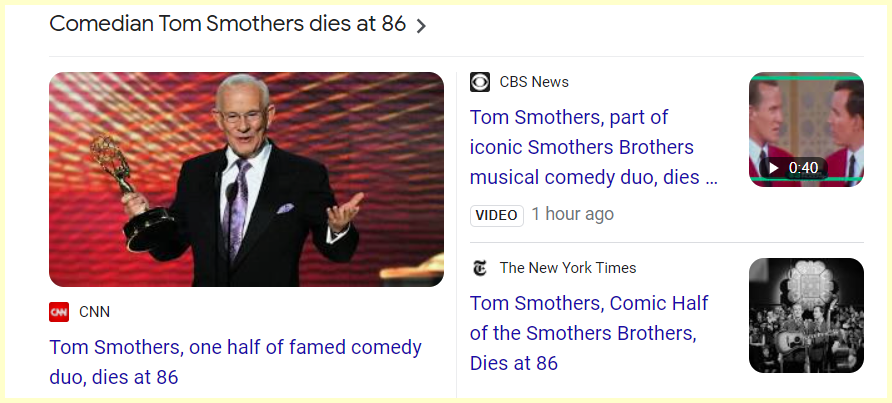The image size is (892, 403).
Task: Open the CNN article about the famed comedy duo
Action: coord(235,362)
